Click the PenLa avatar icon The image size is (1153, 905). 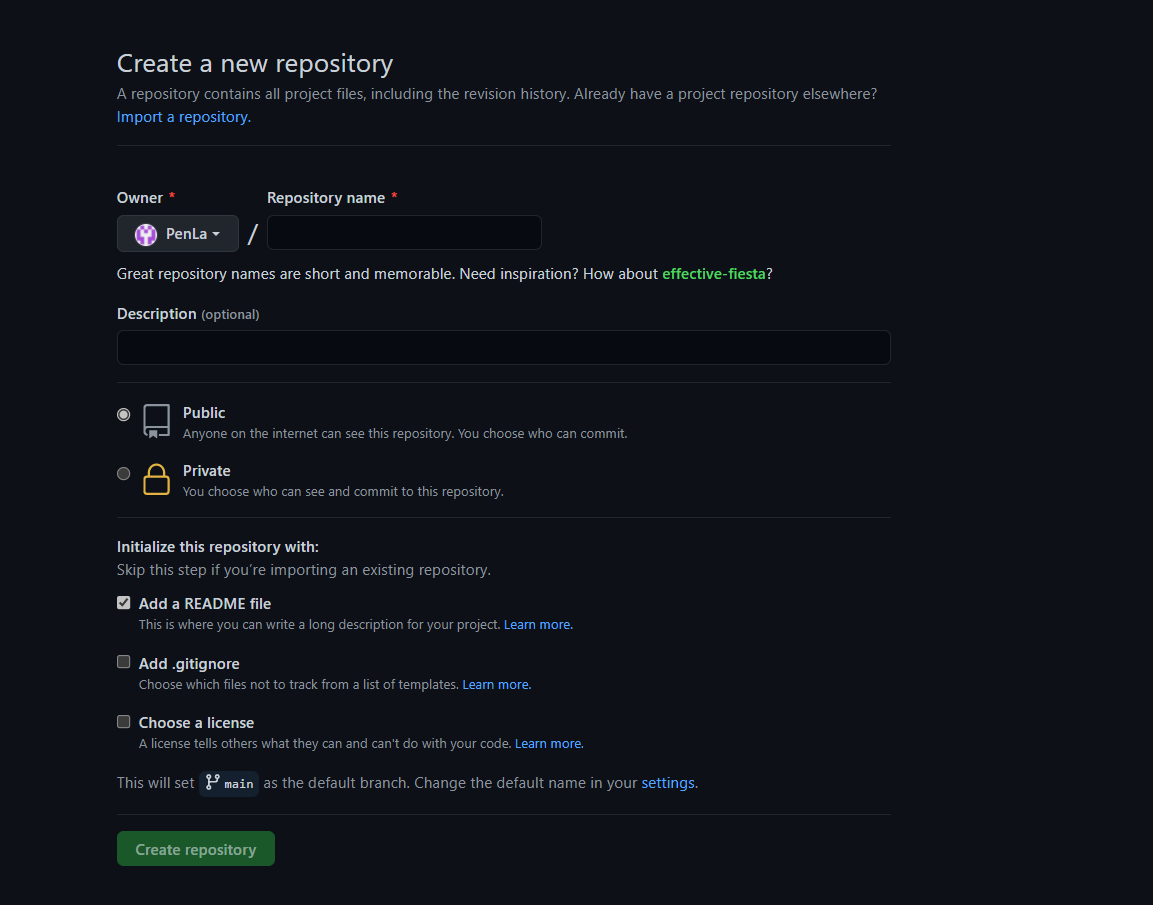point(146,235)
